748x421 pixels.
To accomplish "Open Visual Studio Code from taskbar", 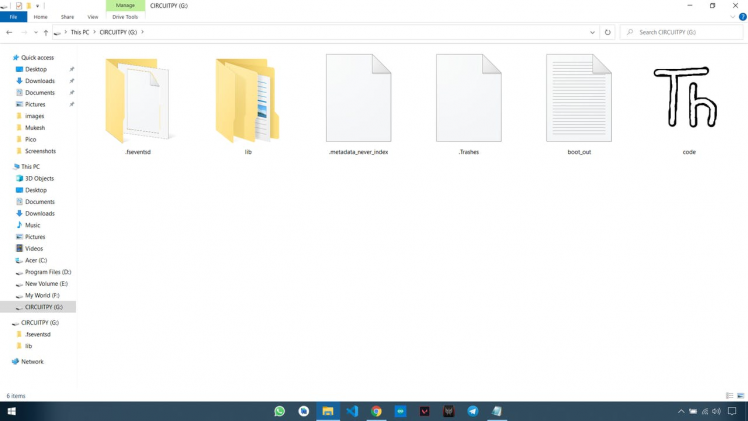I will point(352,411).
